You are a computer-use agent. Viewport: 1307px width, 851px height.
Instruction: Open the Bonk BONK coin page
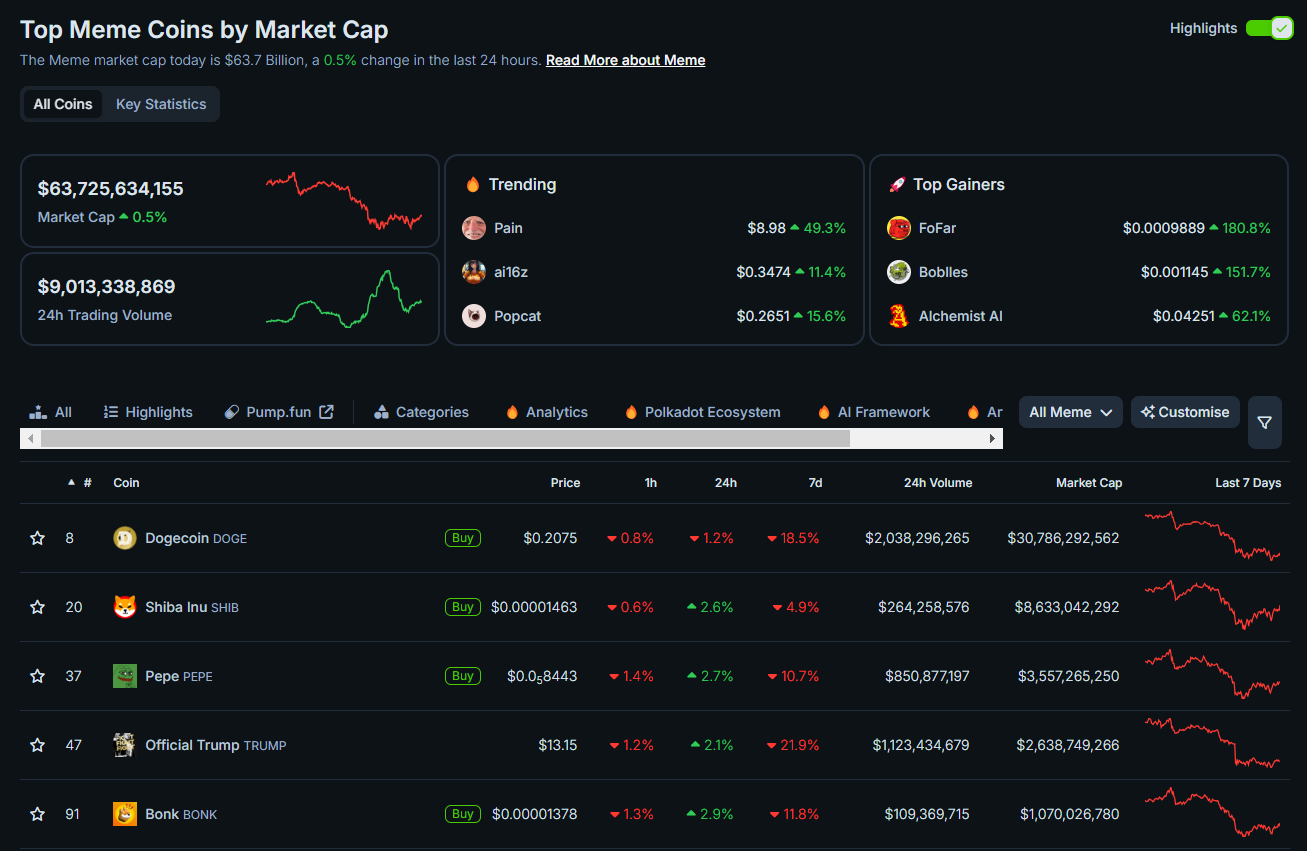pyautogui.click(x=181, y=814)
